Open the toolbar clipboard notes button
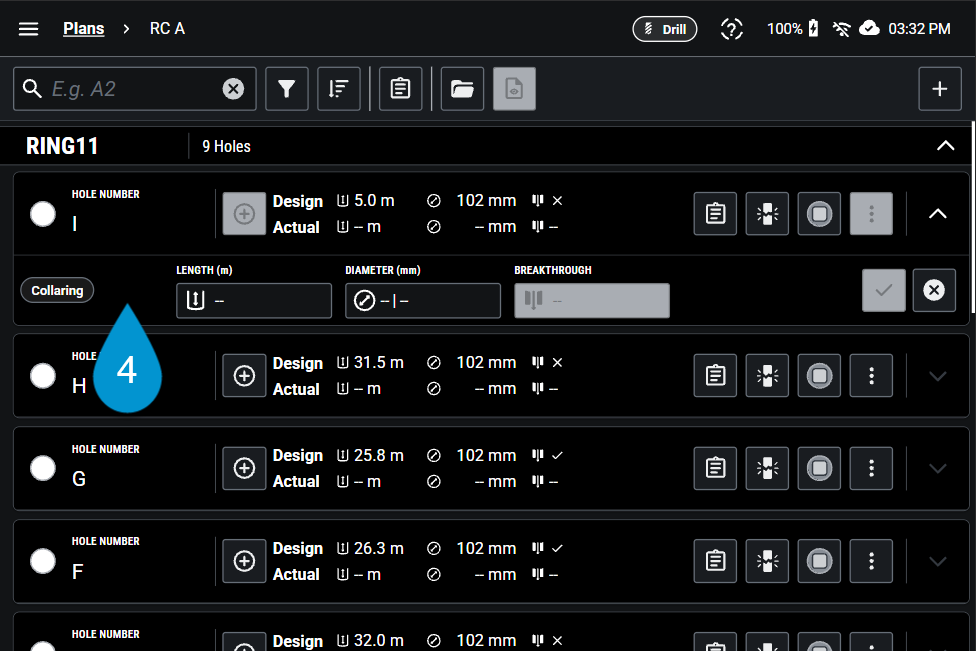The image size is (976, 651). [x=400, y=89]
